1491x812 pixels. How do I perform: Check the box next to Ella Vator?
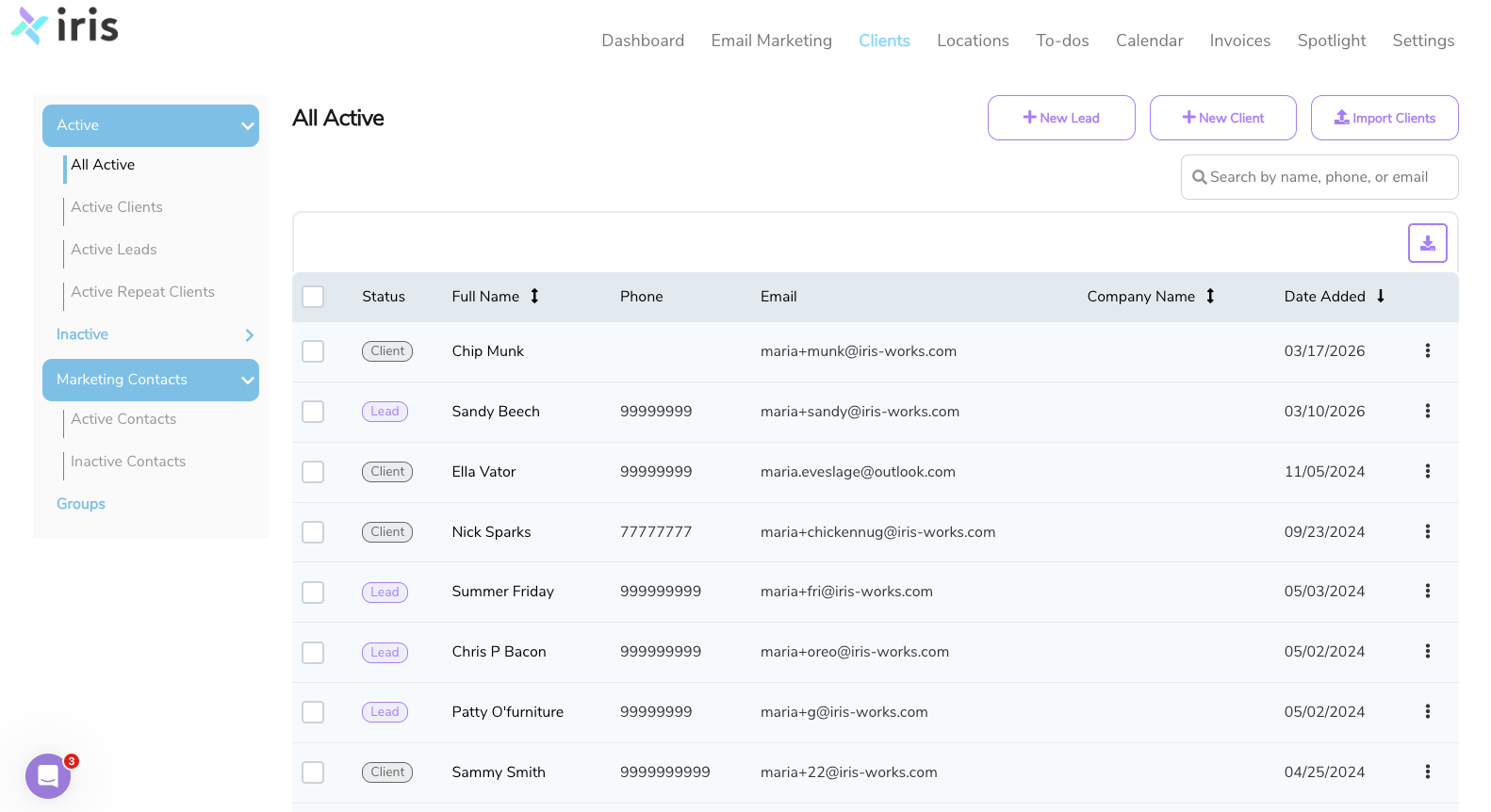coord(313,472)
